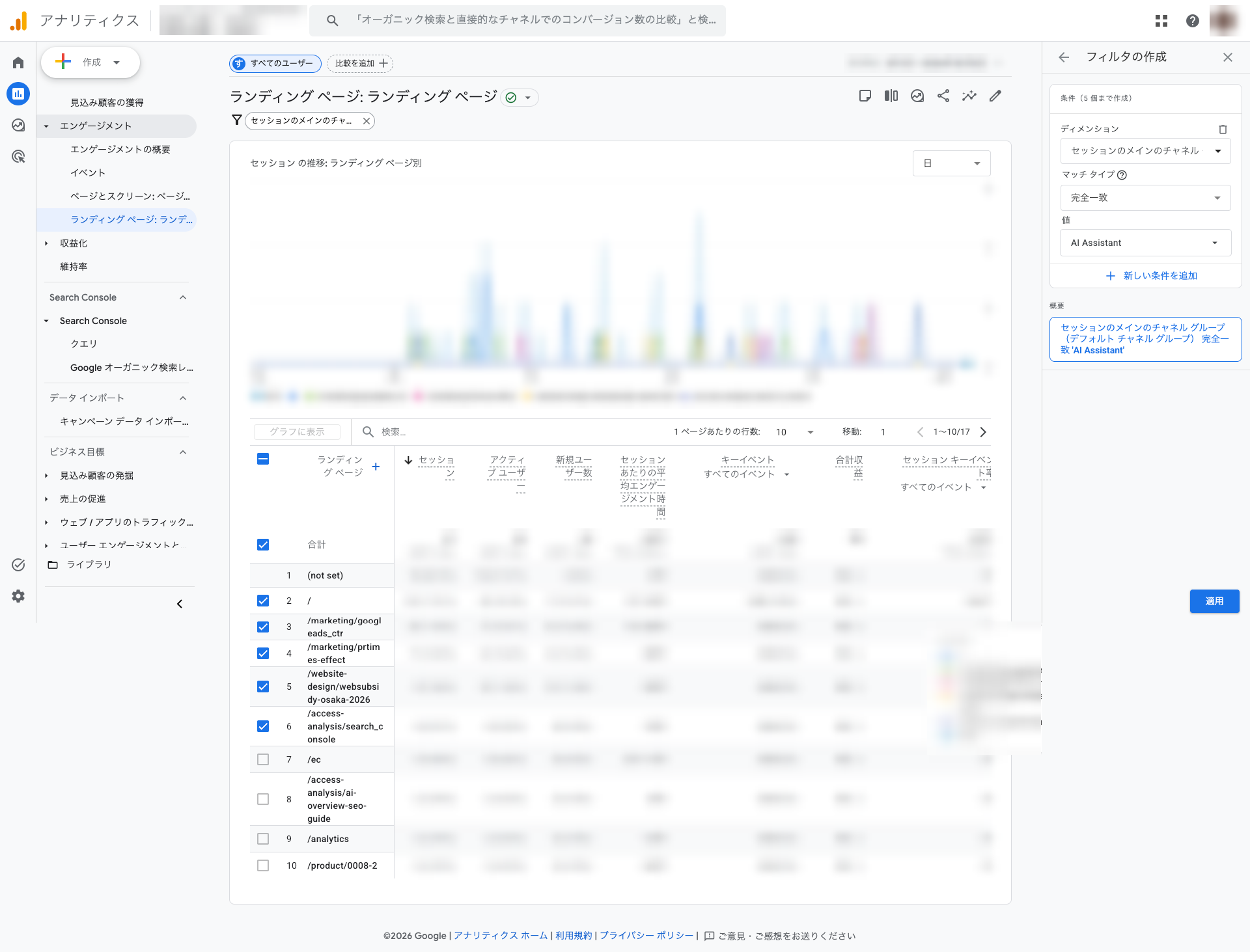Click 比較を追加 button
Image resolution: width=1250 pixels, height=952 pixels.
[x=360, y=63]
